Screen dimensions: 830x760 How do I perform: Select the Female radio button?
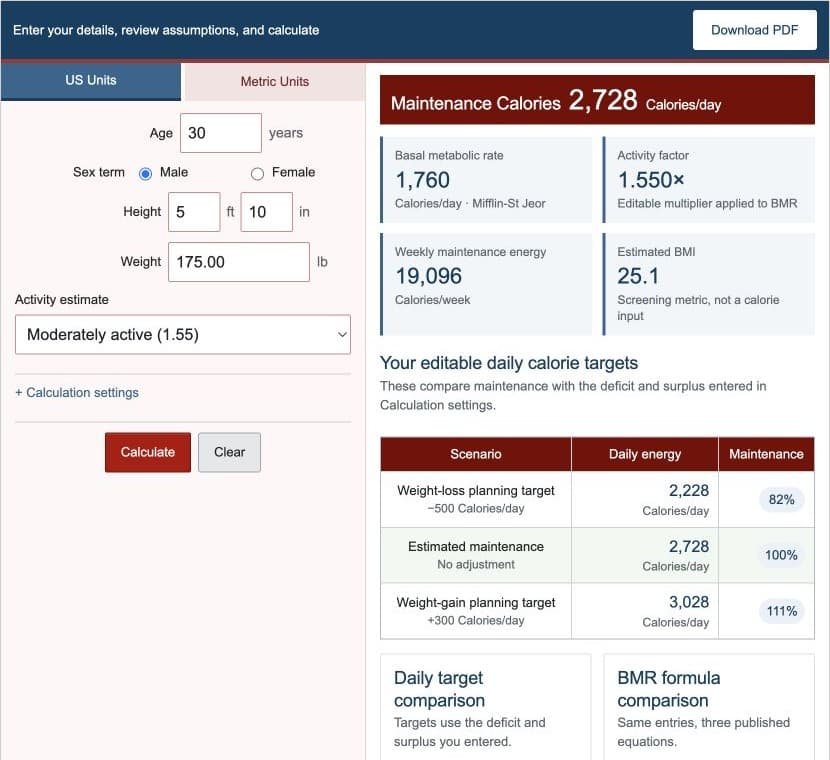click(x=257, y=173)
